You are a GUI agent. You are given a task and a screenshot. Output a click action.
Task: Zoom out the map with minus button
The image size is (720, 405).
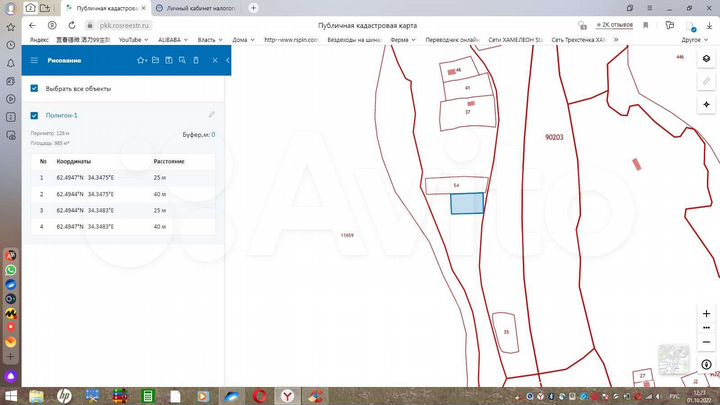(706, 341)
